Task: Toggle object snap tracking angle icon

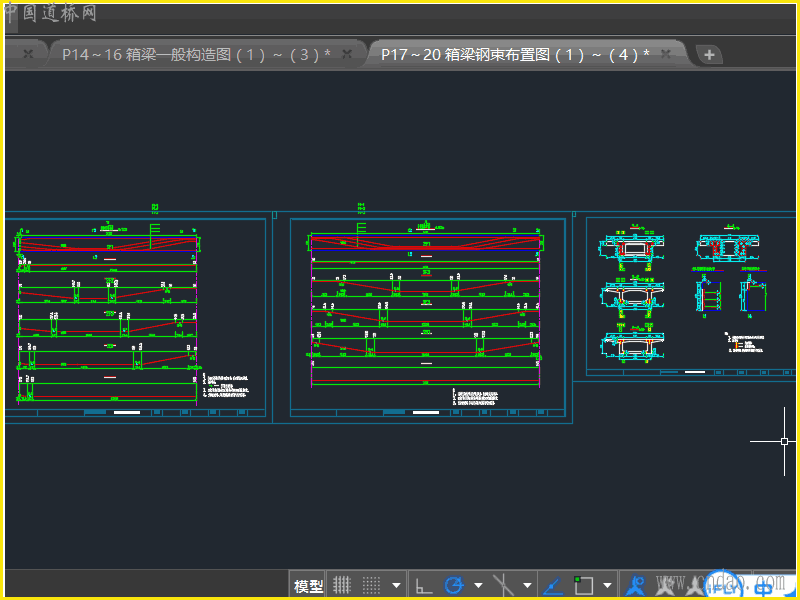Action: pyautogui.click(x=553, y=586)
